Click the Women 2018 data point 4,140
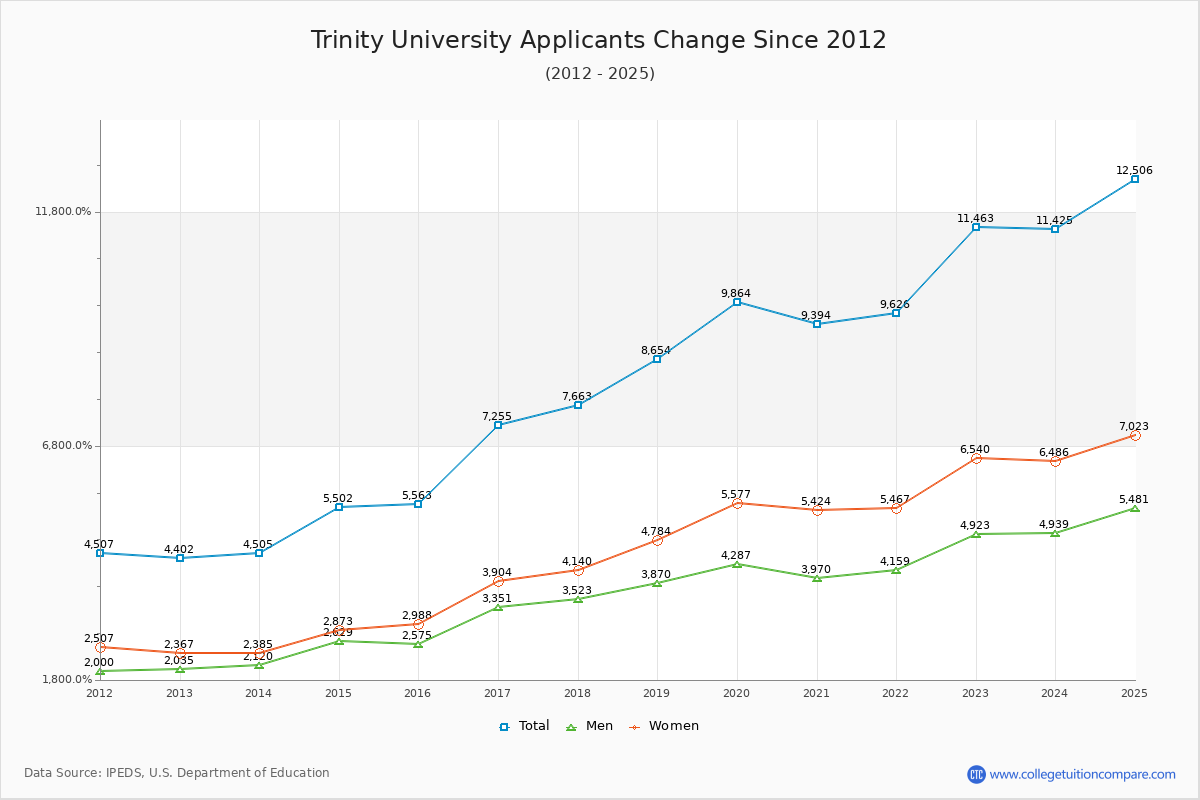The image size is (1200, 800). point(578,570)
